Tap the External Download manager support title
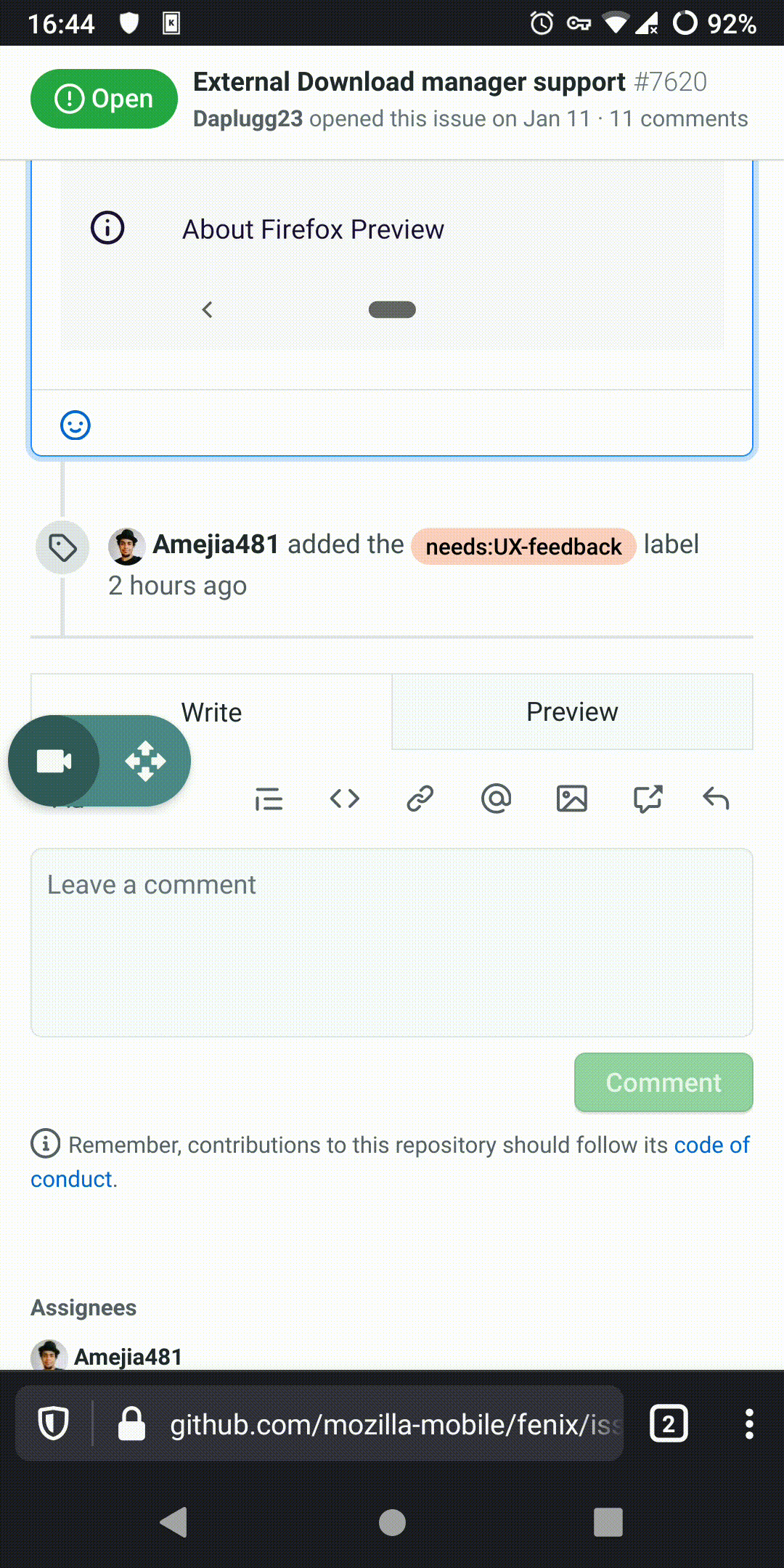 pos(409,82)
